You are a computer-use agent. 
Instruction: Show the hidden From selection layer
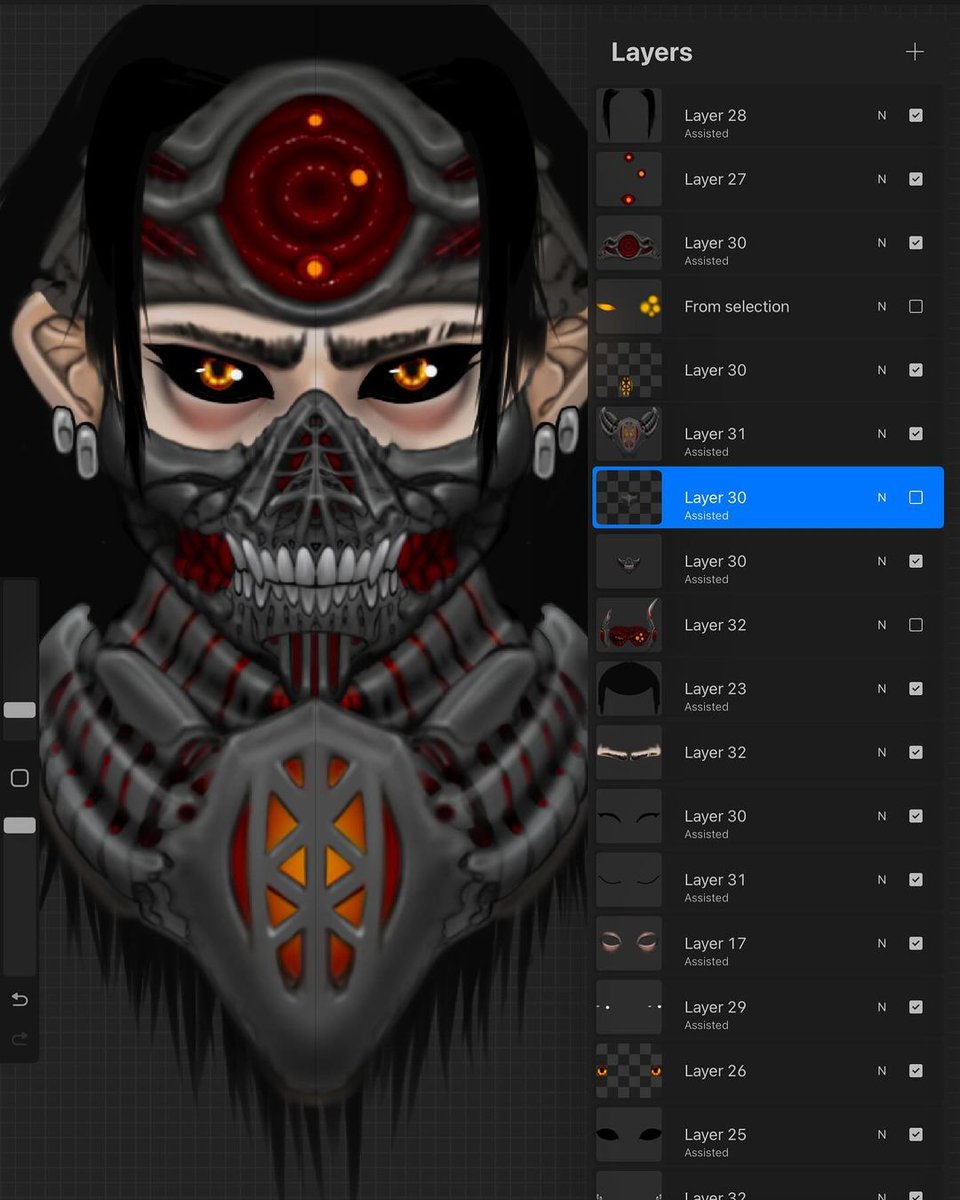(915, 306)
